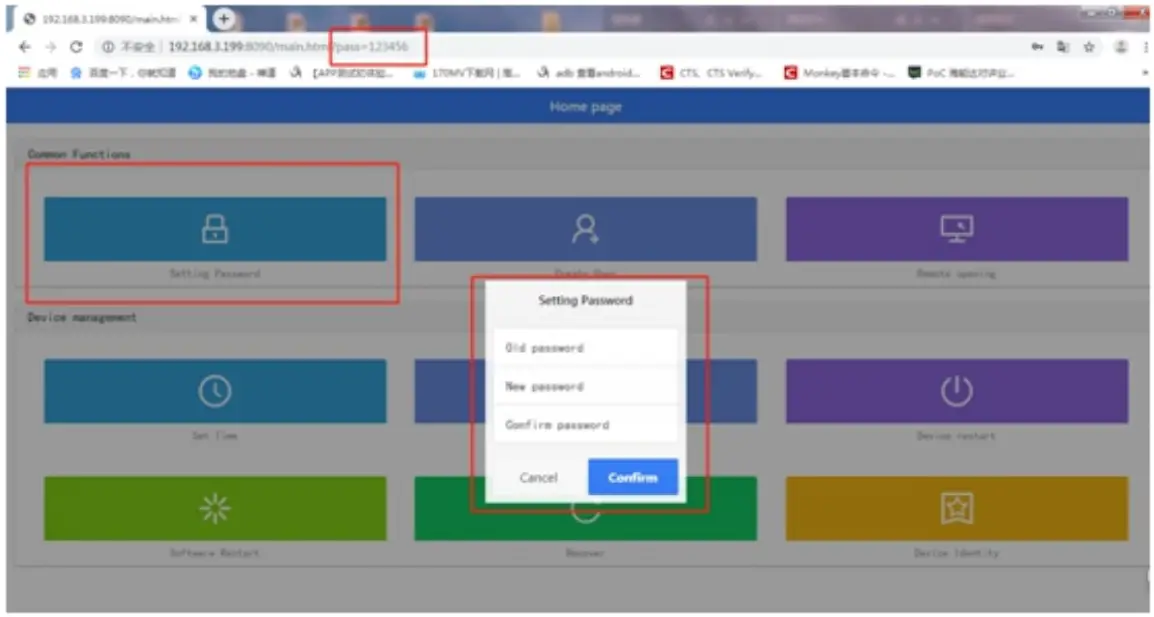Open the adb android bookmark
1154x617 pixels.
(589, 73)
